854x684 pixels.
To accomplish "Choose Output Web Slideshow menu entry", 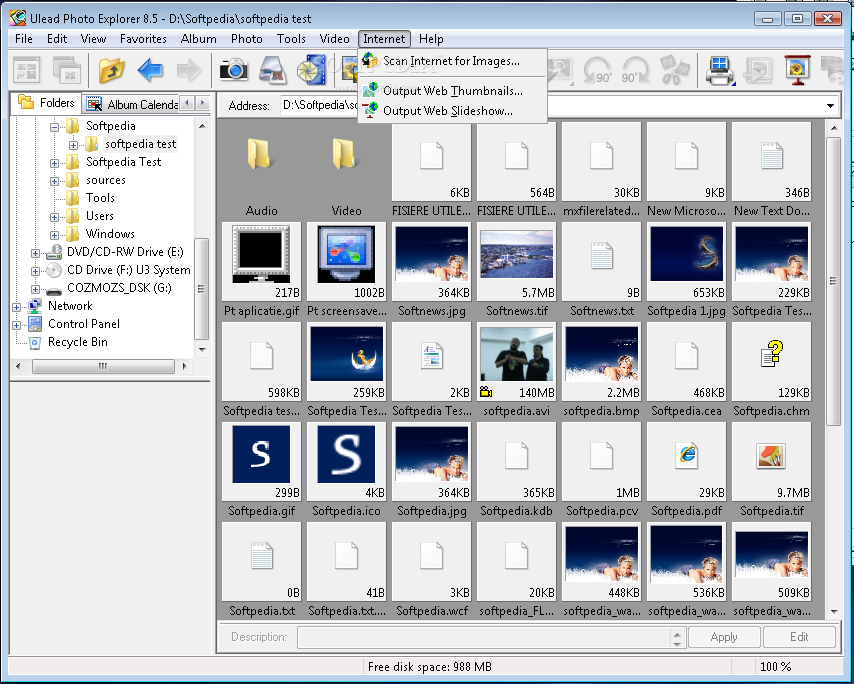I will (x=453, y=111).
